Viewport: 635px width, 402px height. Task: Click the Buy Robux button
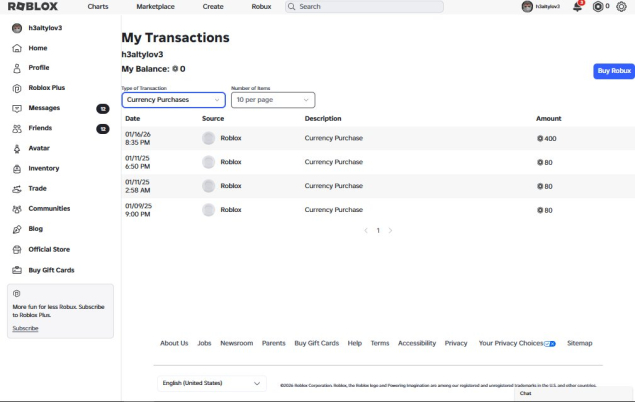pyautogui.click(x=614, y=71)
